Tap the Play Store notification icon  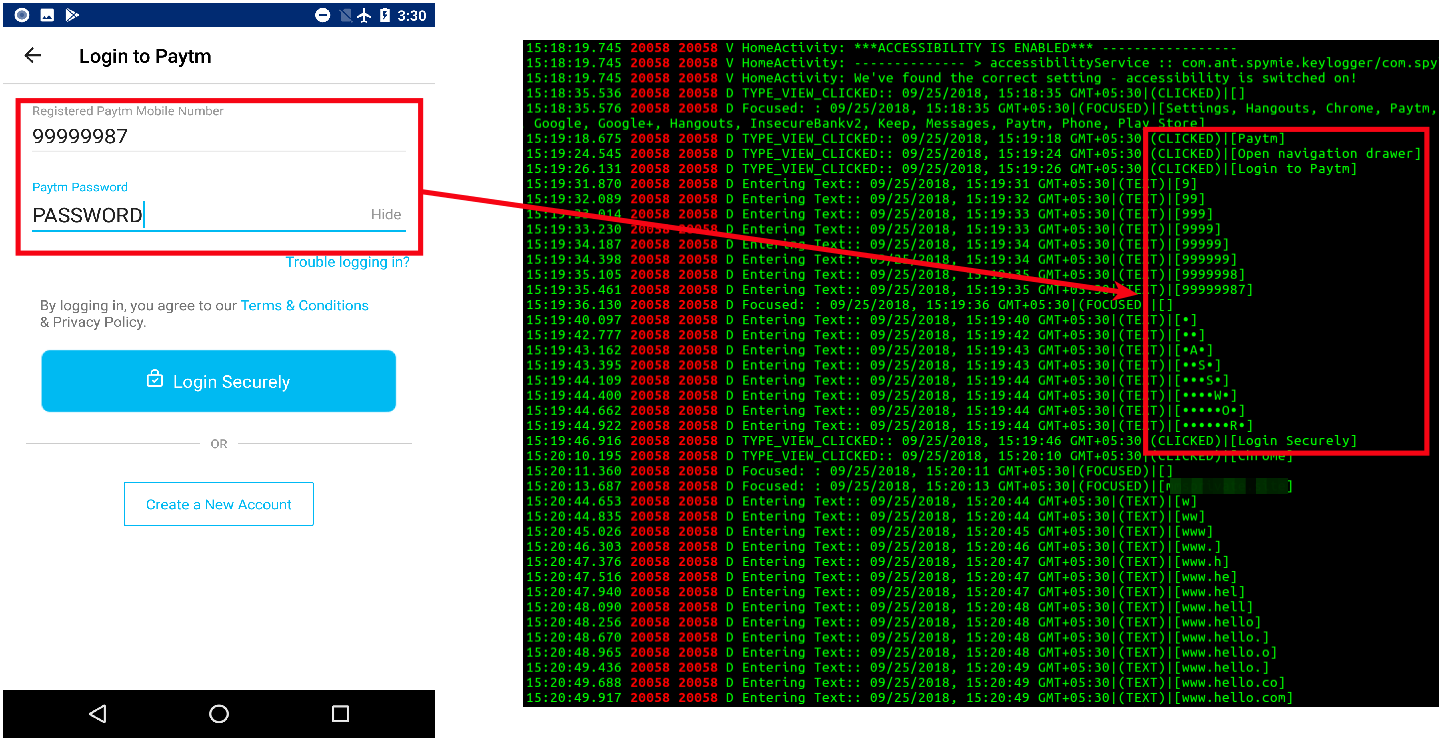click(72, 15)
